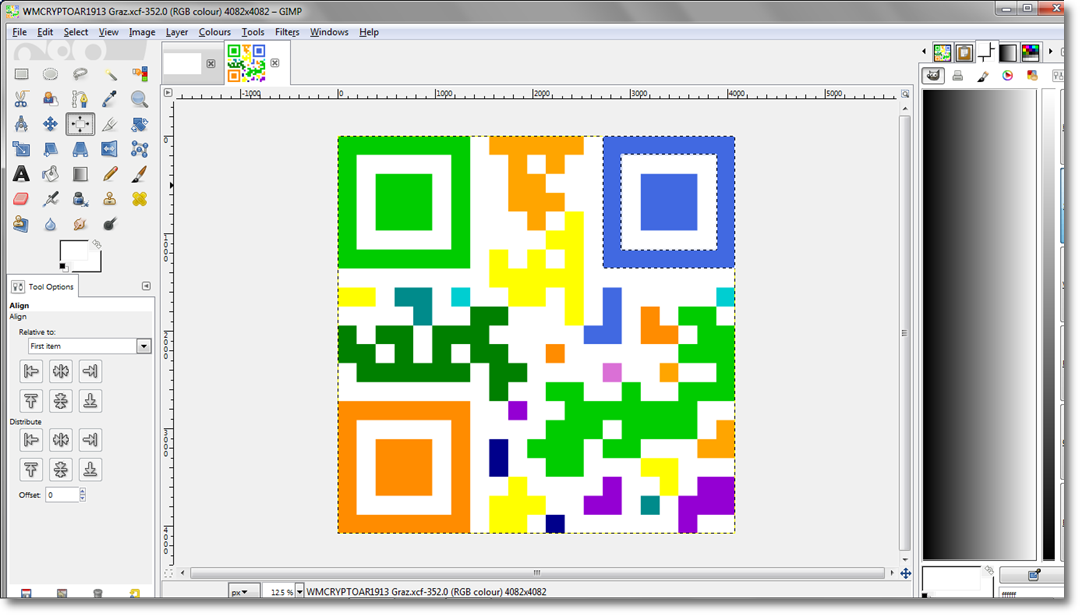Select the Measure compass tool

(x=21, y=124)
